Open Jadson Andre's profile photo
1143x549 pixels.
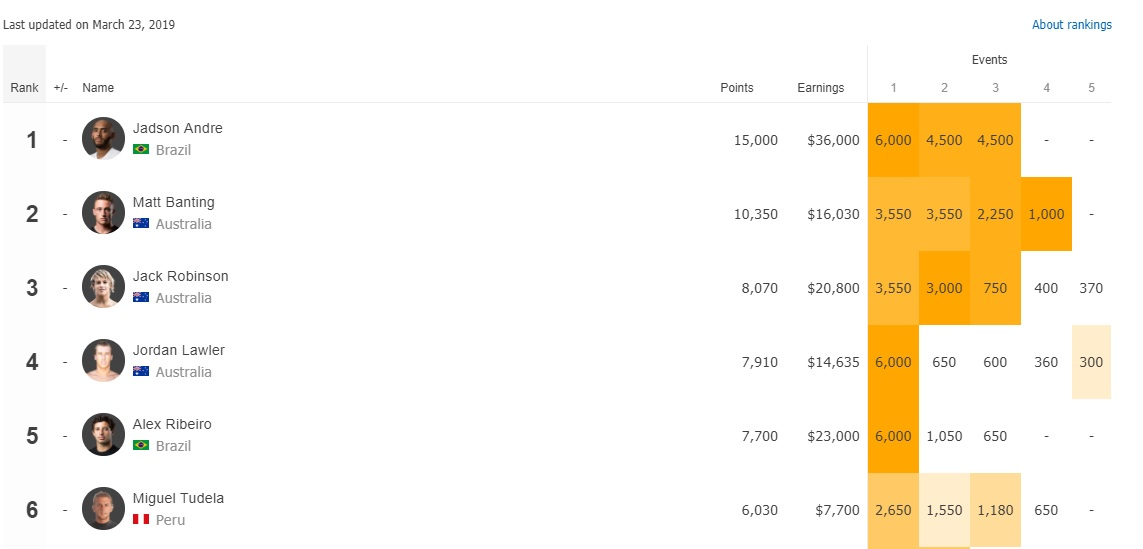[104, 139]
